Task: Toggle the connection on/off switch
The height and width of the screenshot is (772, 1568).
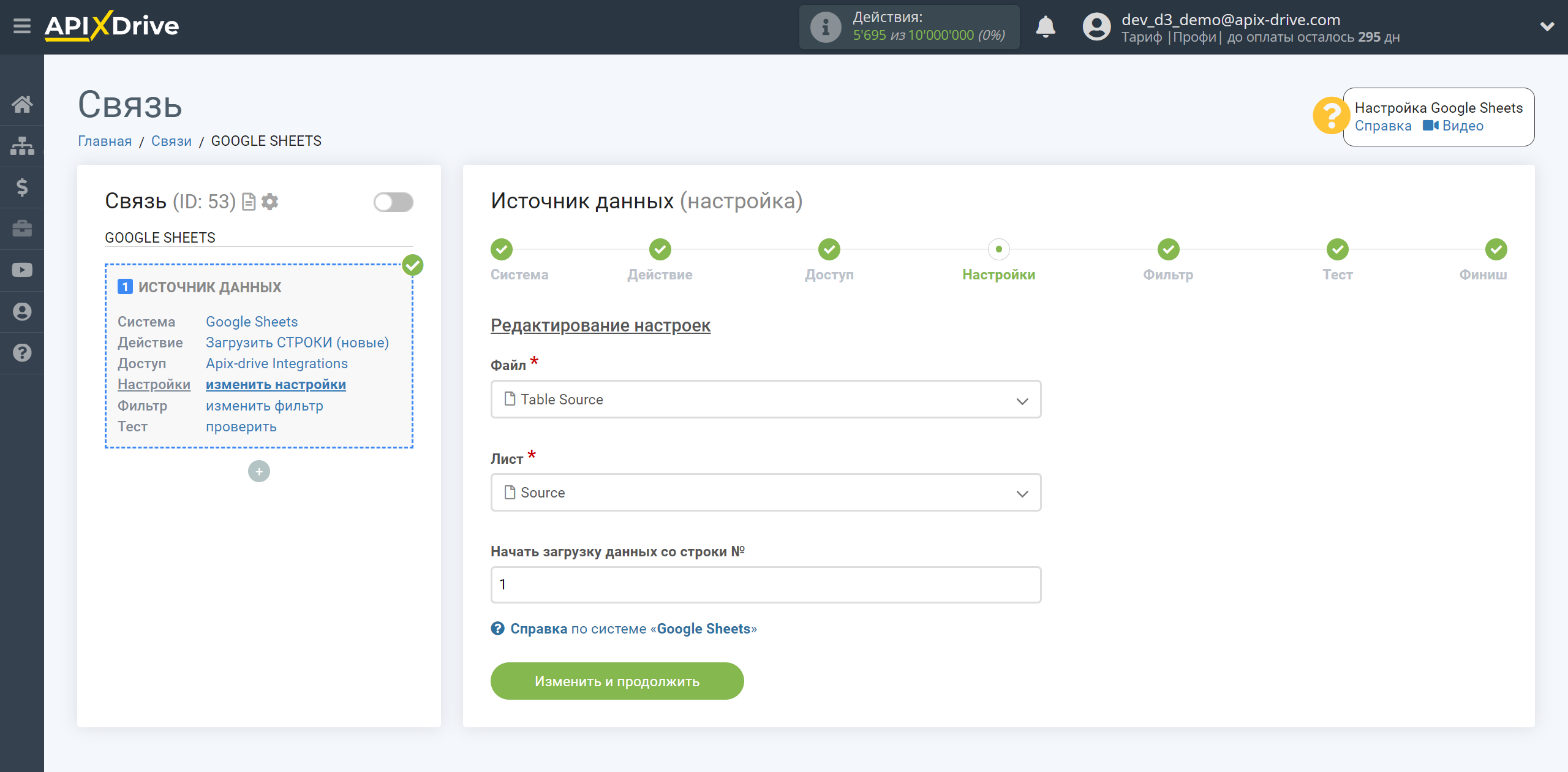Action: pyautogui.click(x=393, y=202)
